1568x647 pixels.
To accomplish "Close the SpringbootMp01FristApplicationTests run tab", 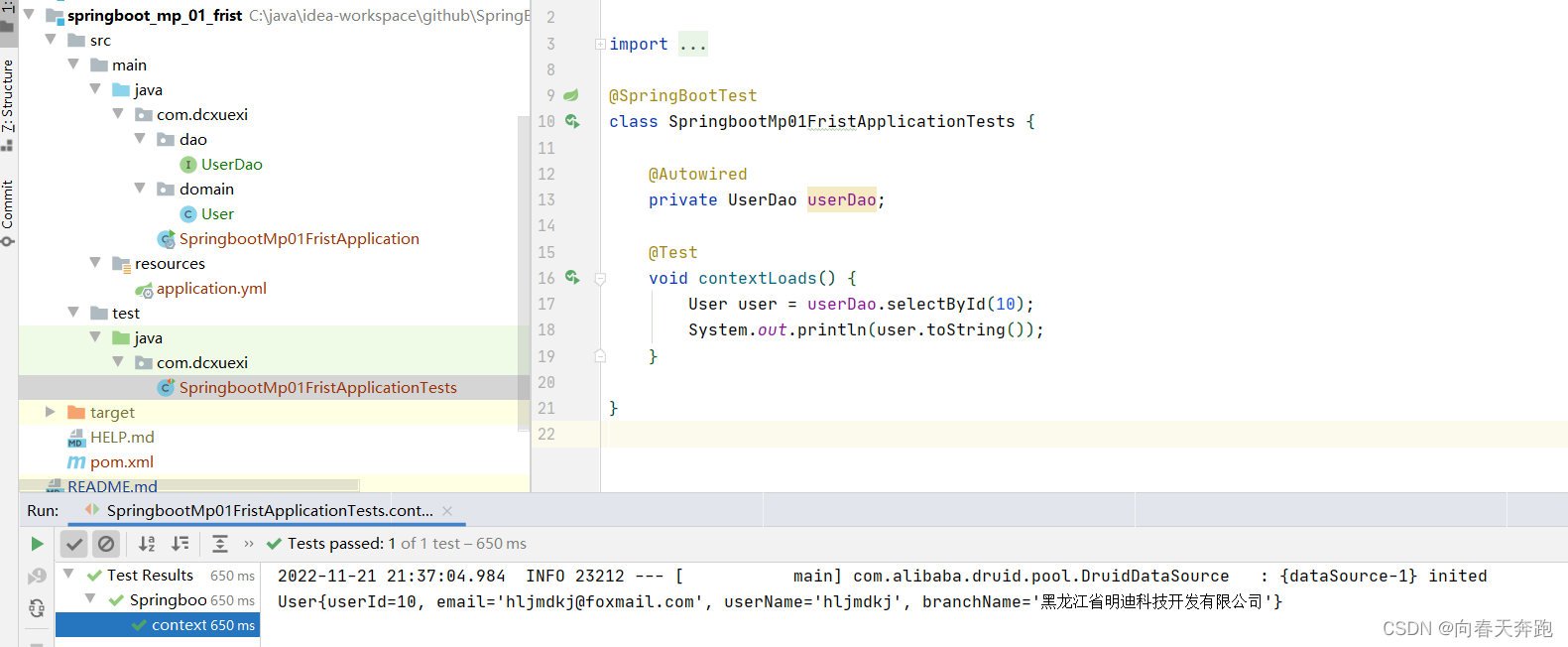I will [x=447, y=511].
